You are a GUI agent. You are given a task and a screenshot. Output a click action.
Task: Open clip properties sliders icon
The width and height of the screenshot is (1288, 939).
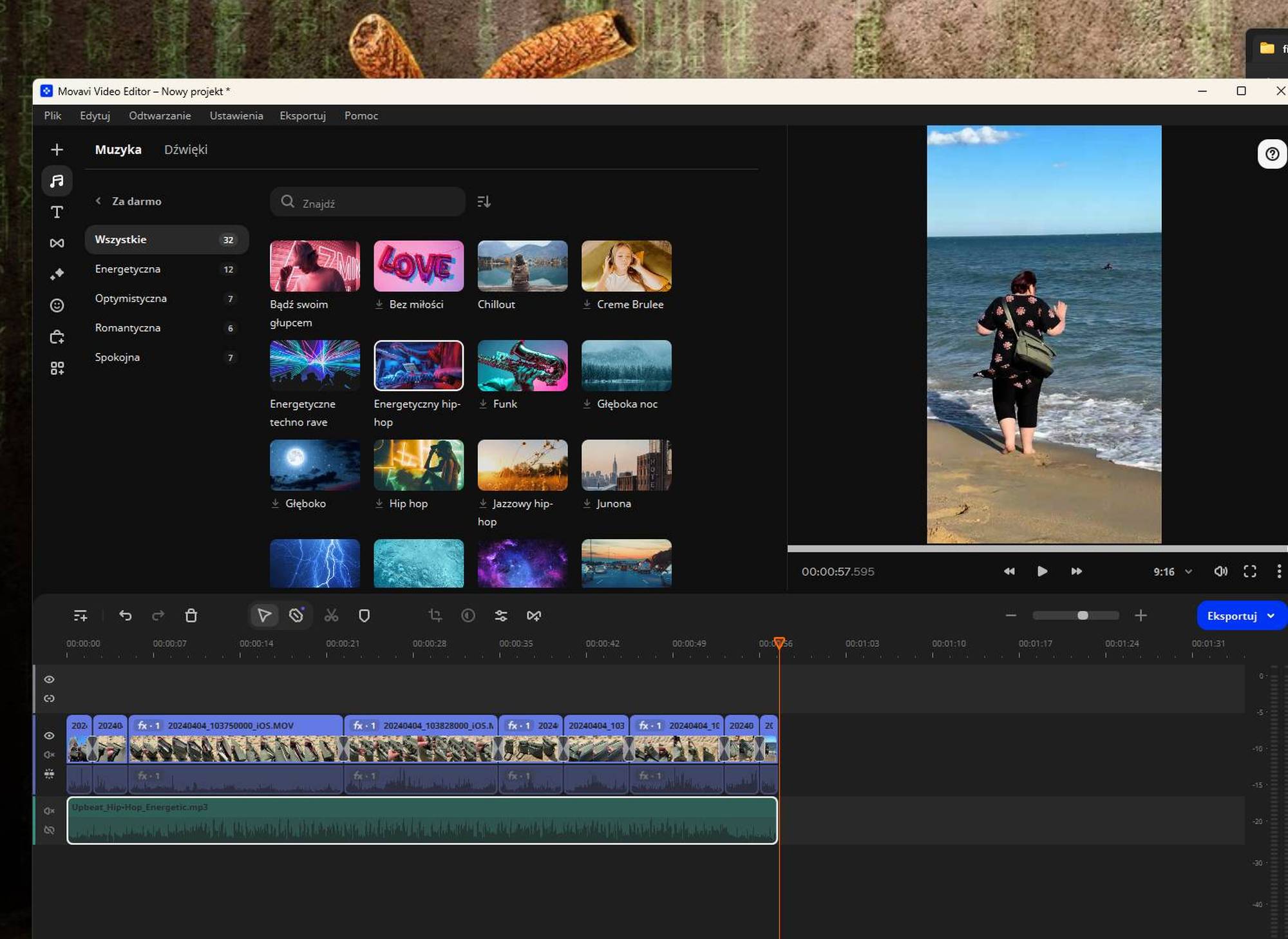point(501,616)
